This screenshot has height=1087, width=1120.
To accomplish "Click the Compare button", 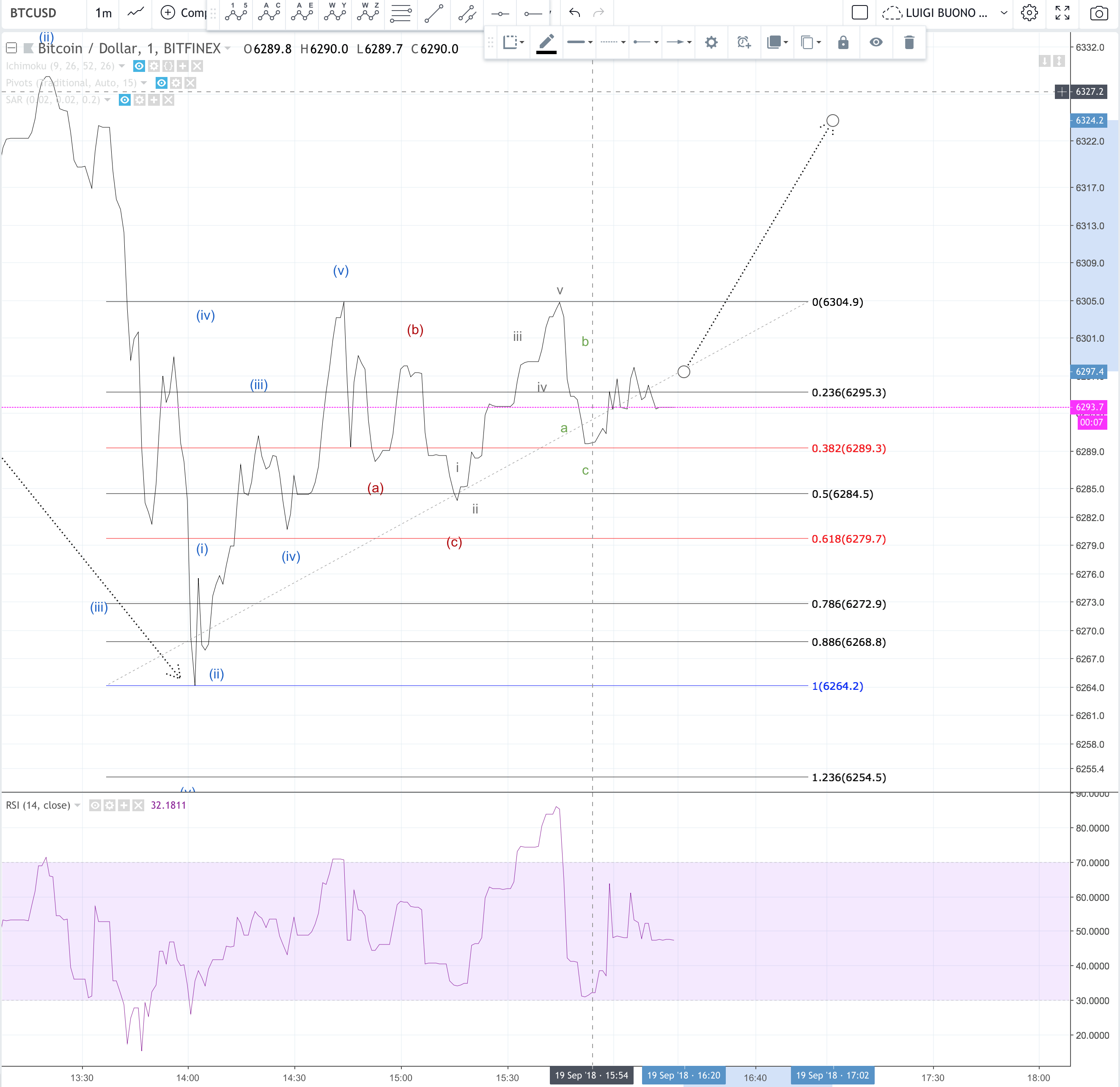I will 184,13.
